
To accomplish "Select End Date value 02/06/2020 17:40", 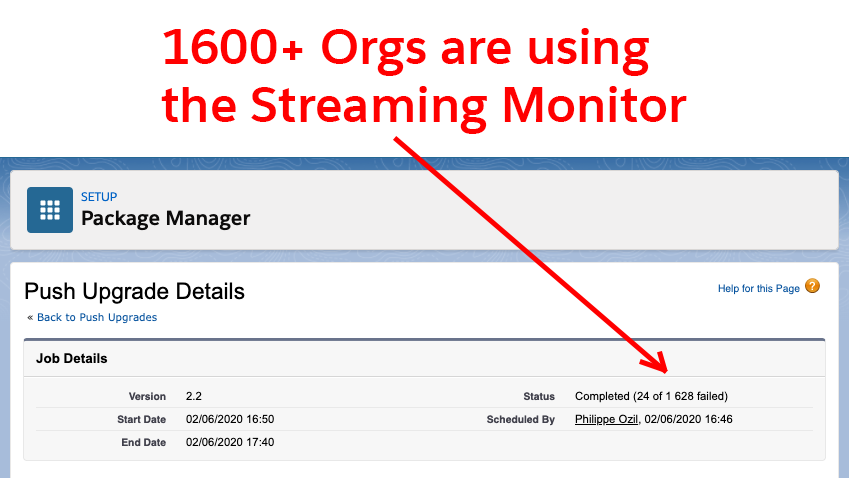I will pyautogui.click(x=230, y=442).
